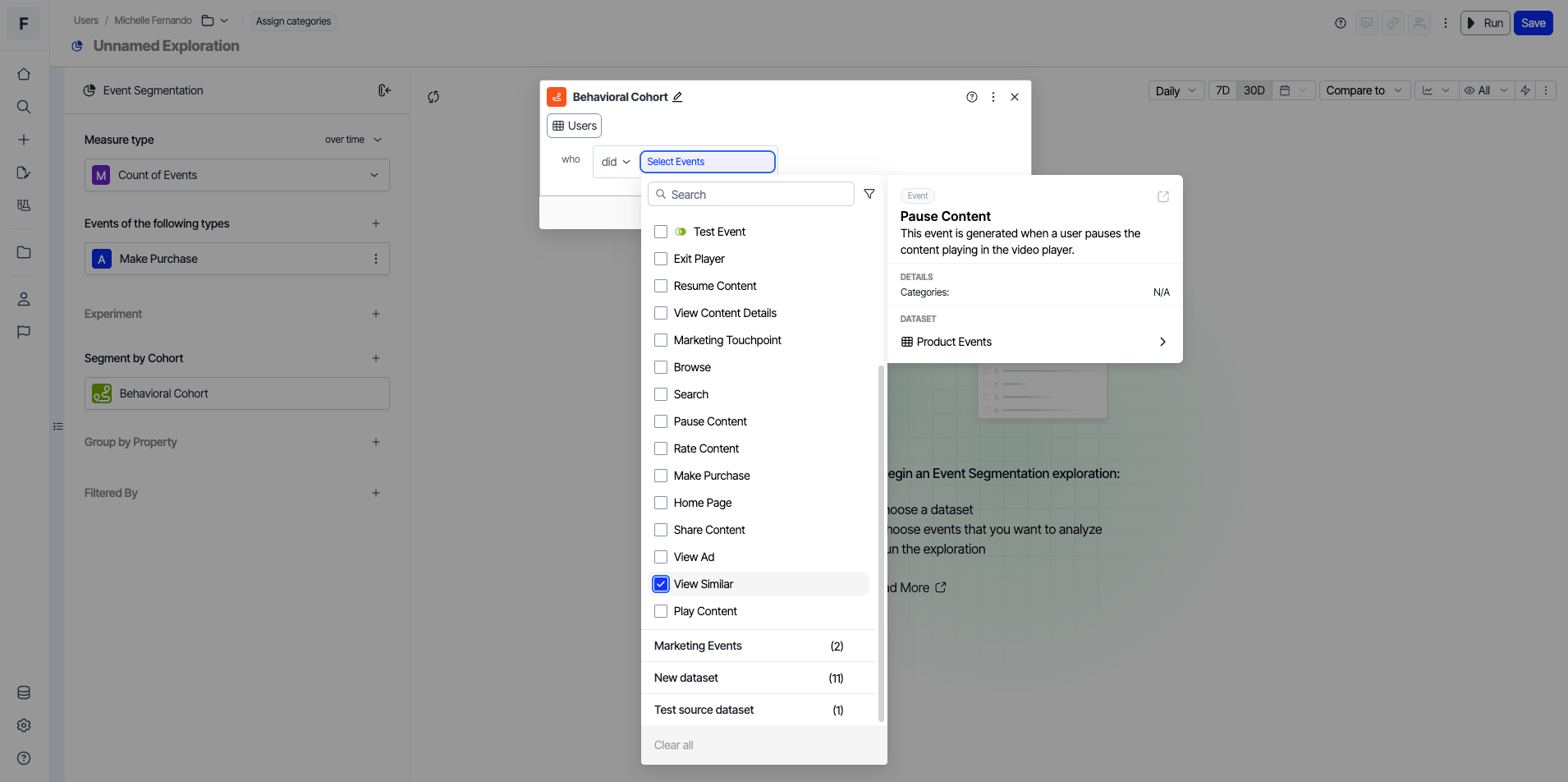Expand the Marketing Events dataset group
Image resolution: width=1568 pixels, height=782 pixels.
(748, 646)
